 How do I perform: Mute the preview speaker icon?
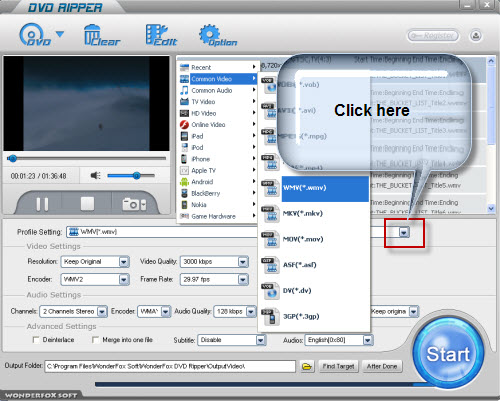95,175
